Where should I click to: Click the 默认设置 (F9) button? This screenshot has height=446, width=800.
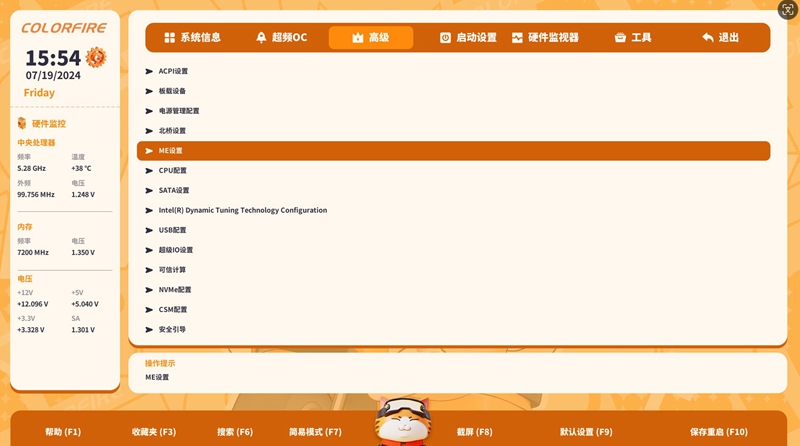[x=586, y=432]
